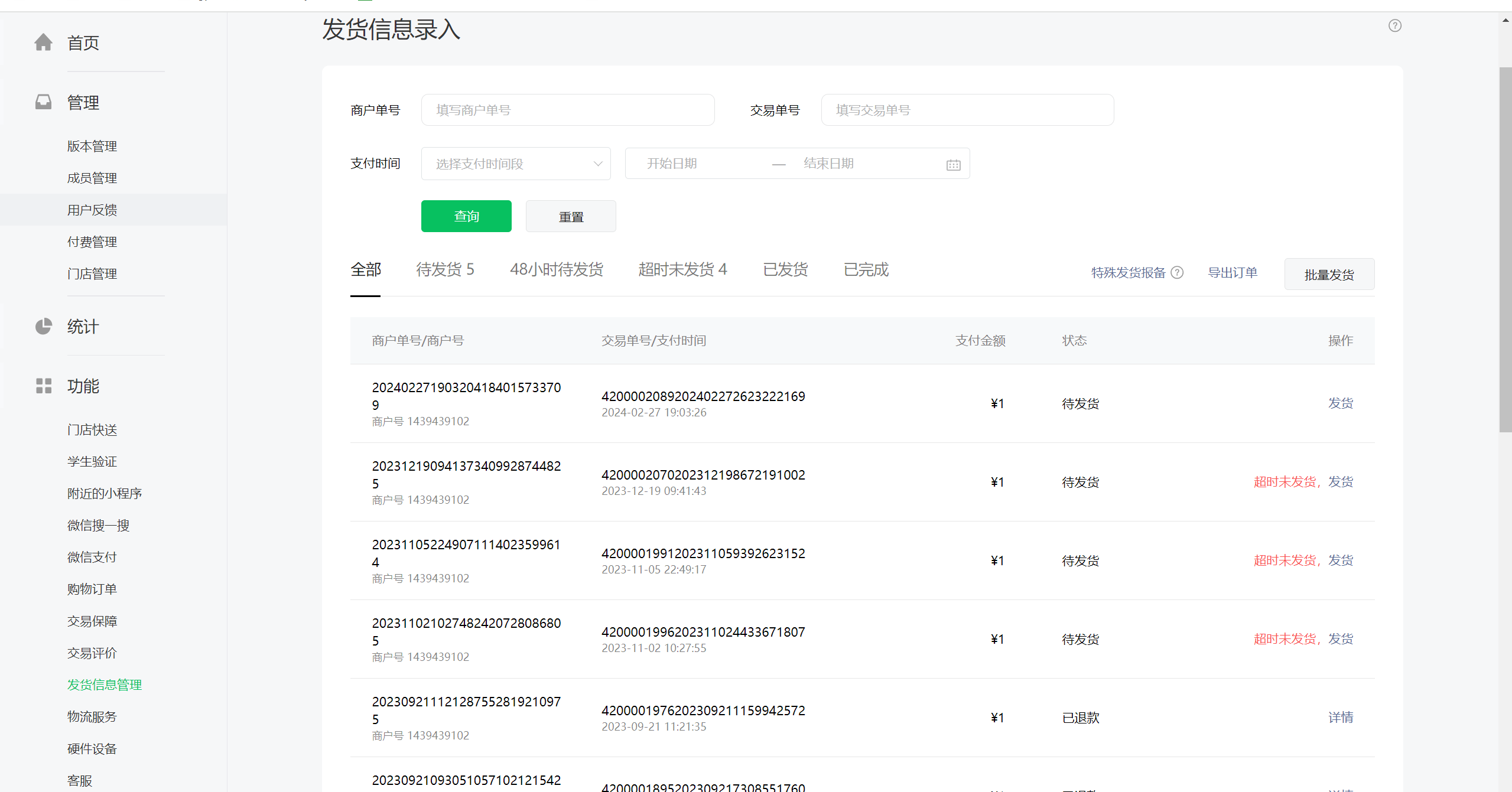Image resolution: width=1512 pixels, height=792 pixels.
Task: Open the calendar date picker icon
Action: click(x=953, y=165)
